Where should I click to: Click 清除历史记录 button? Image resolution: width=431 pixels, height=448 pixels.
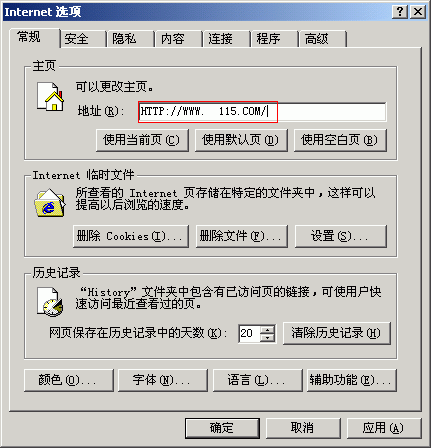[x=337, y=333]
